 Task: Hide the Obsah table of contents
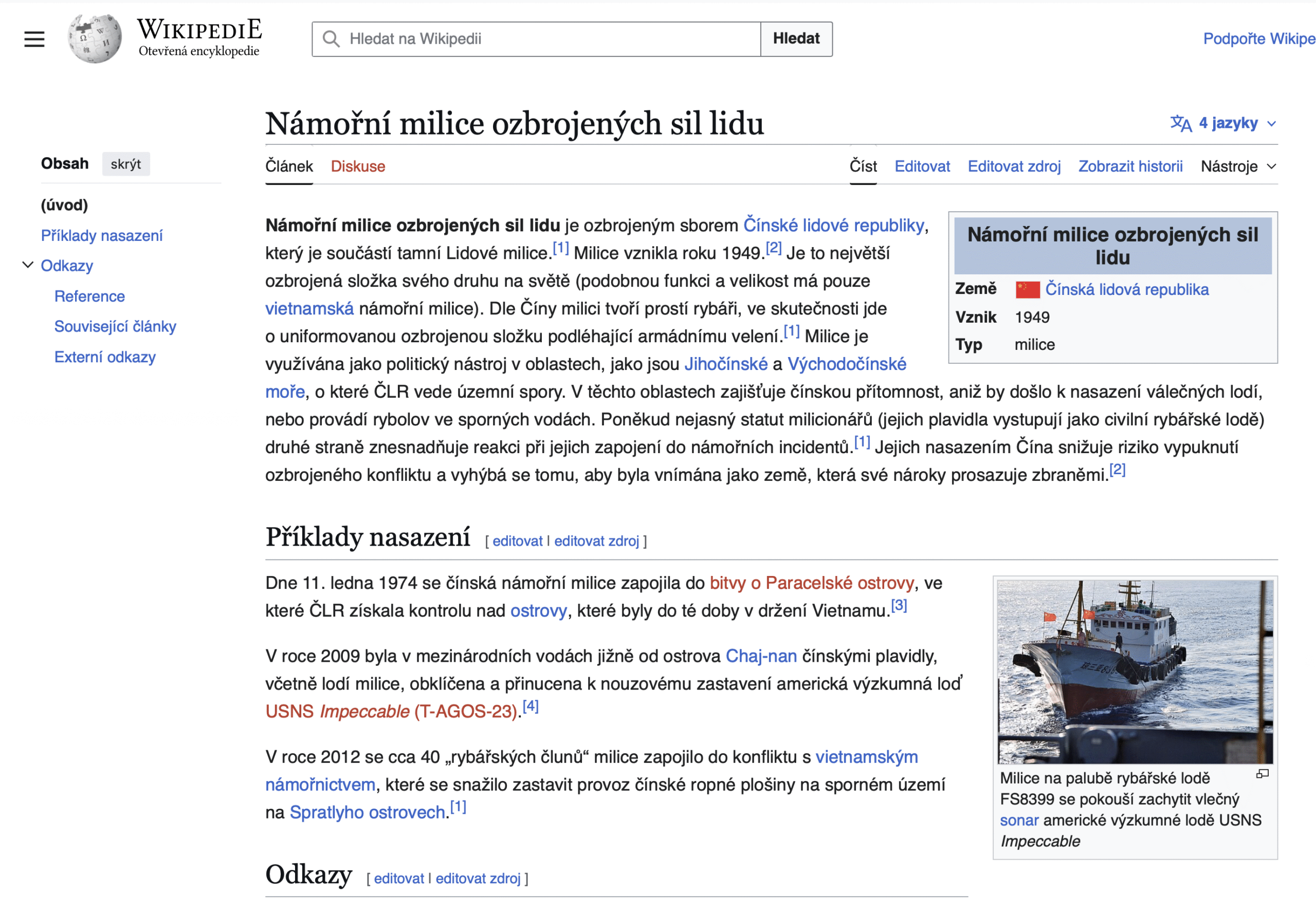point(126,164)
